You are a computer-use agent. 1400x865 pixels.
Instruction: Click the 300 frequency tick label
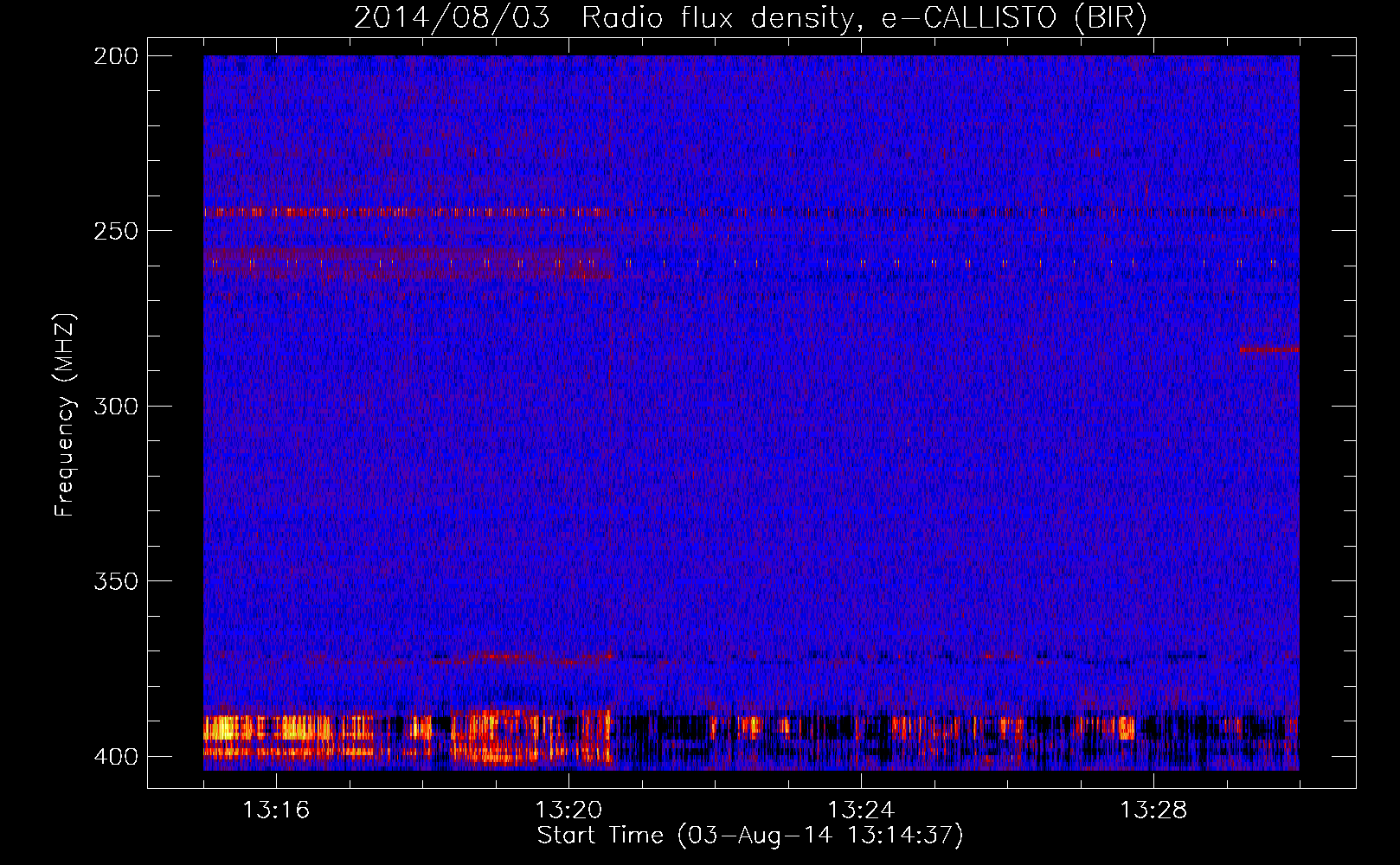coord(116,407)
